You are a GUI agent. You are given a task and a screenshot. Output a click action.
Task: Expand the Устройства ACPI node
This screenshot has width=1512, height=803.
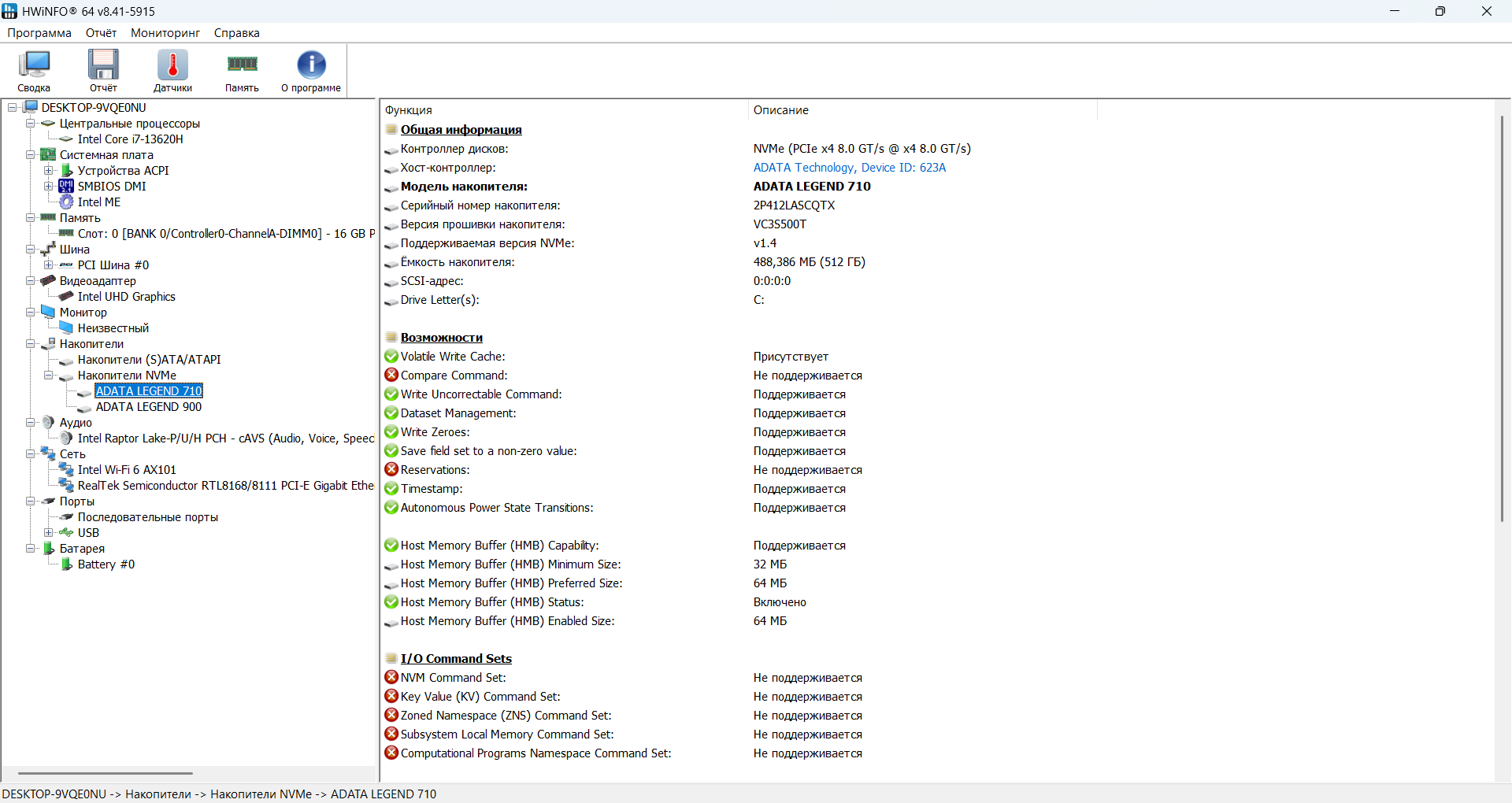(48, 170)
